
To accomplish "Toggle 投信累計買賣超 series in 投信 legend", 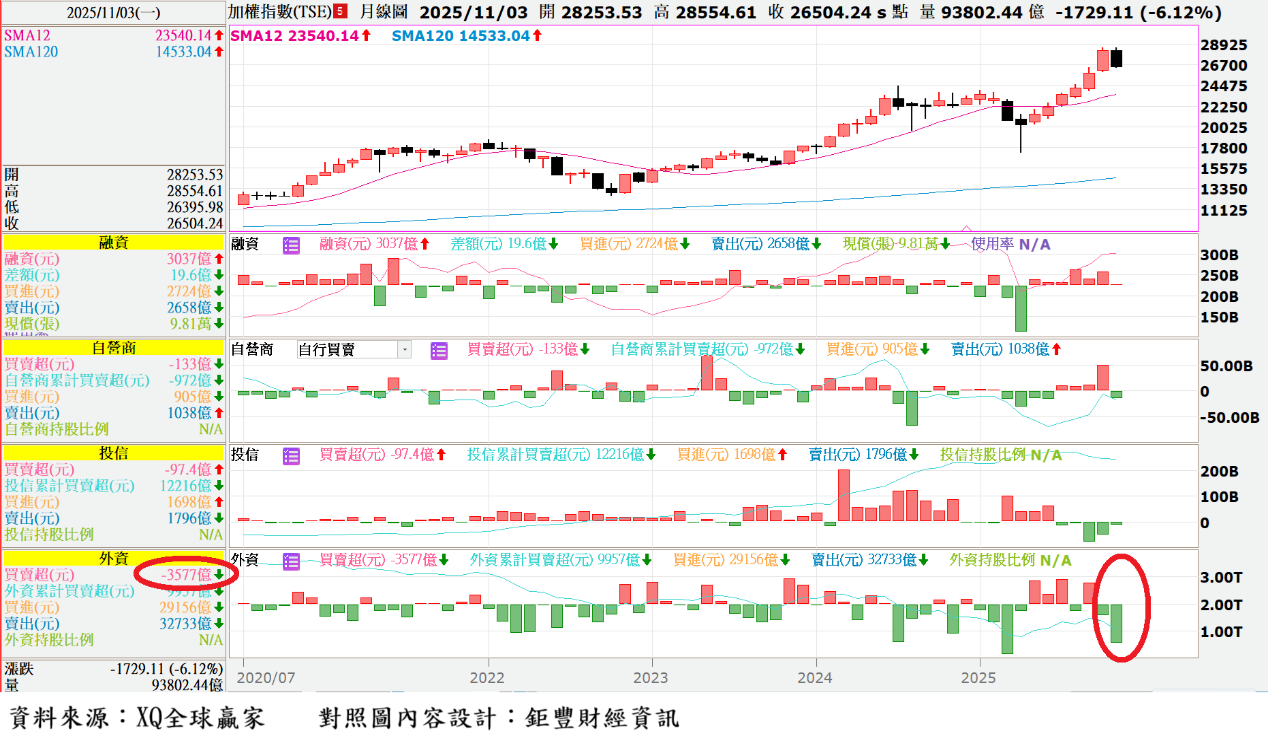I will click(x=556, y=455).
